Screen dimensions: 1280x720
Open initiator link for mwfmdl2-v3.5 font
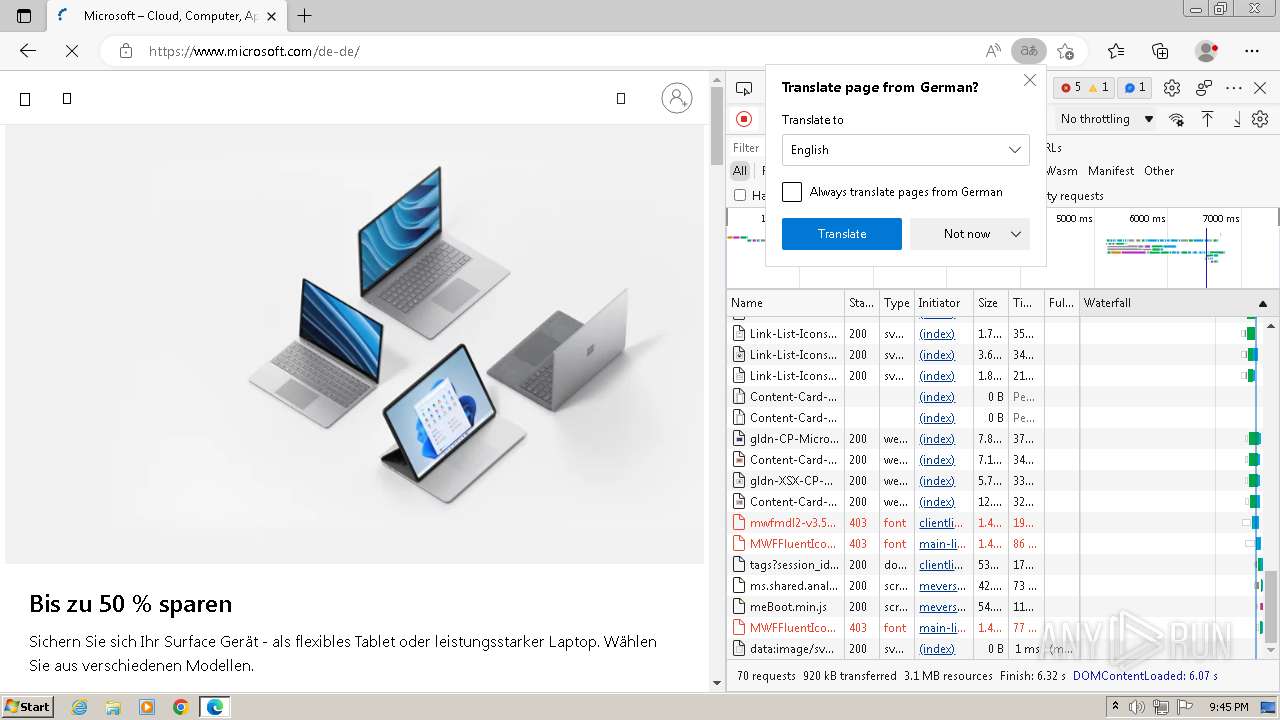942,523
